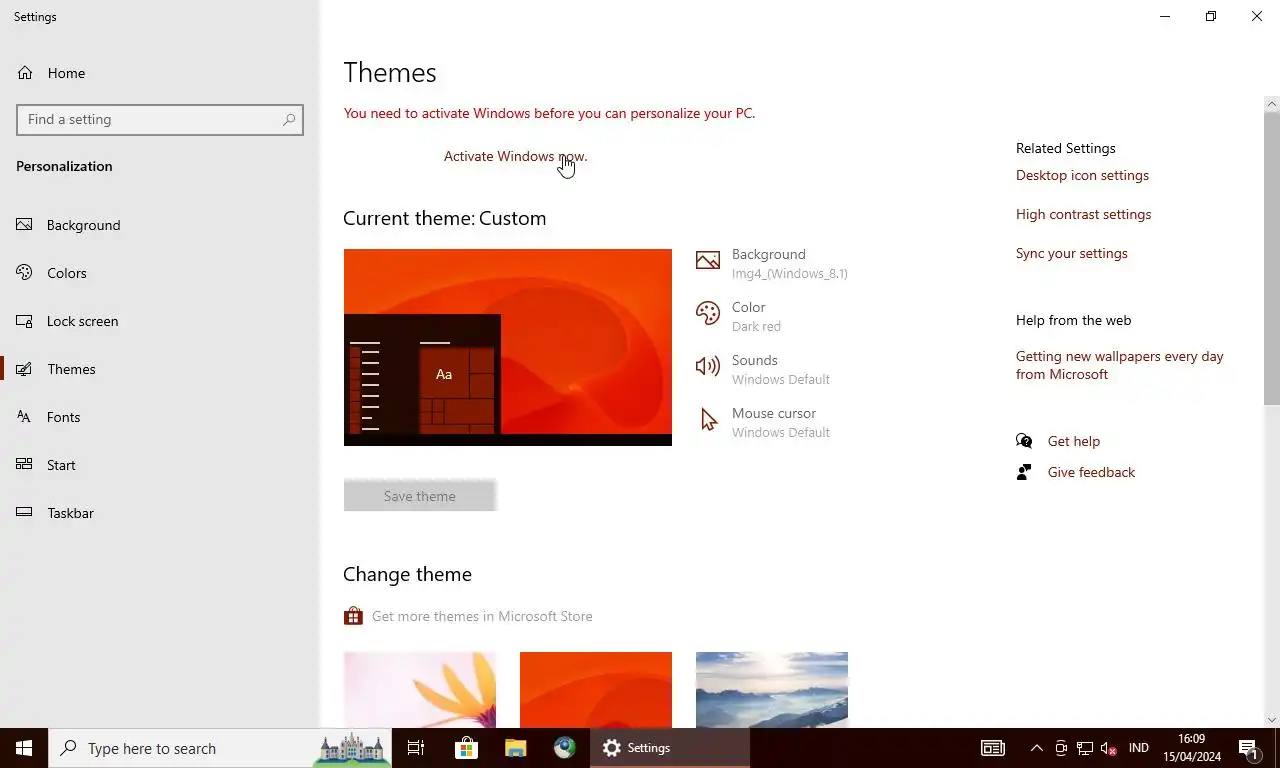This screenshot has height=768, width=1280.
Task: Open Get more themes in Microsoft Store
Action: click(x=482, y=616)
